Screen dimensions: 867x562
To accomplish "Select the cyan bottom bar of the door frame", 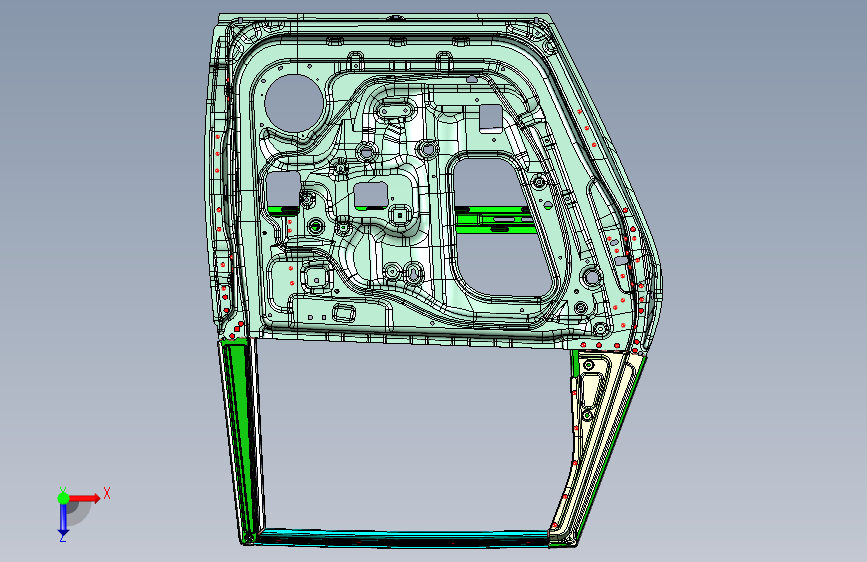I will [403, 537].
